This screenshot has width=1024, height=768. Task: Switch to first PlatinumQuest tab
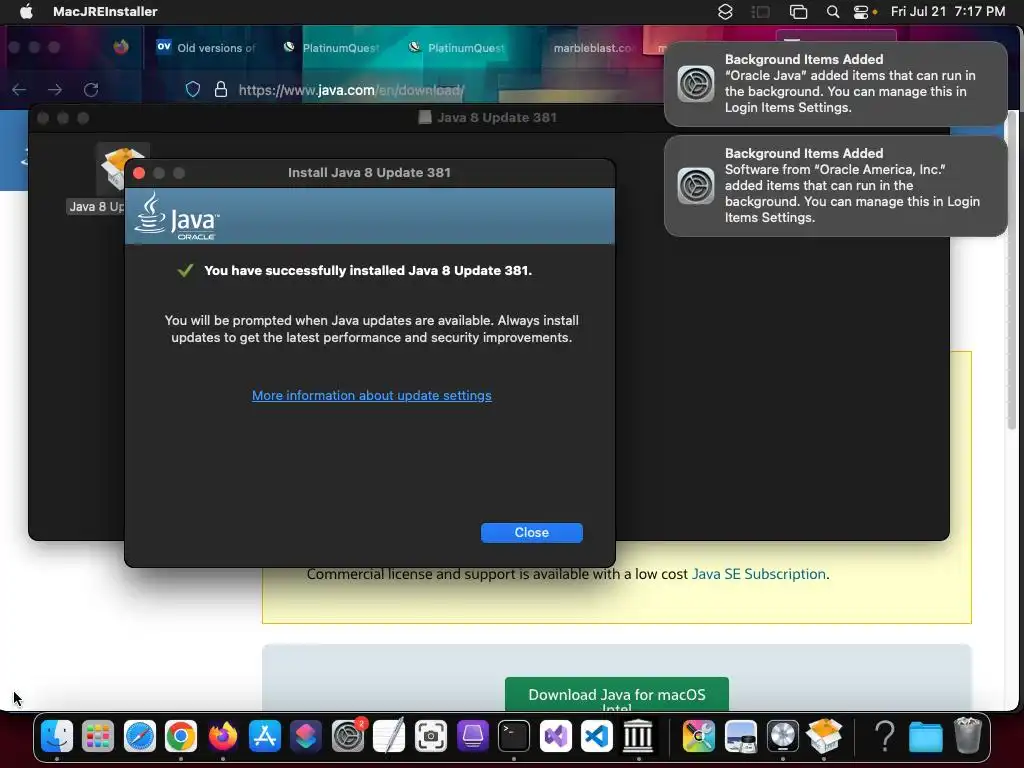click(x=332, y=48)
